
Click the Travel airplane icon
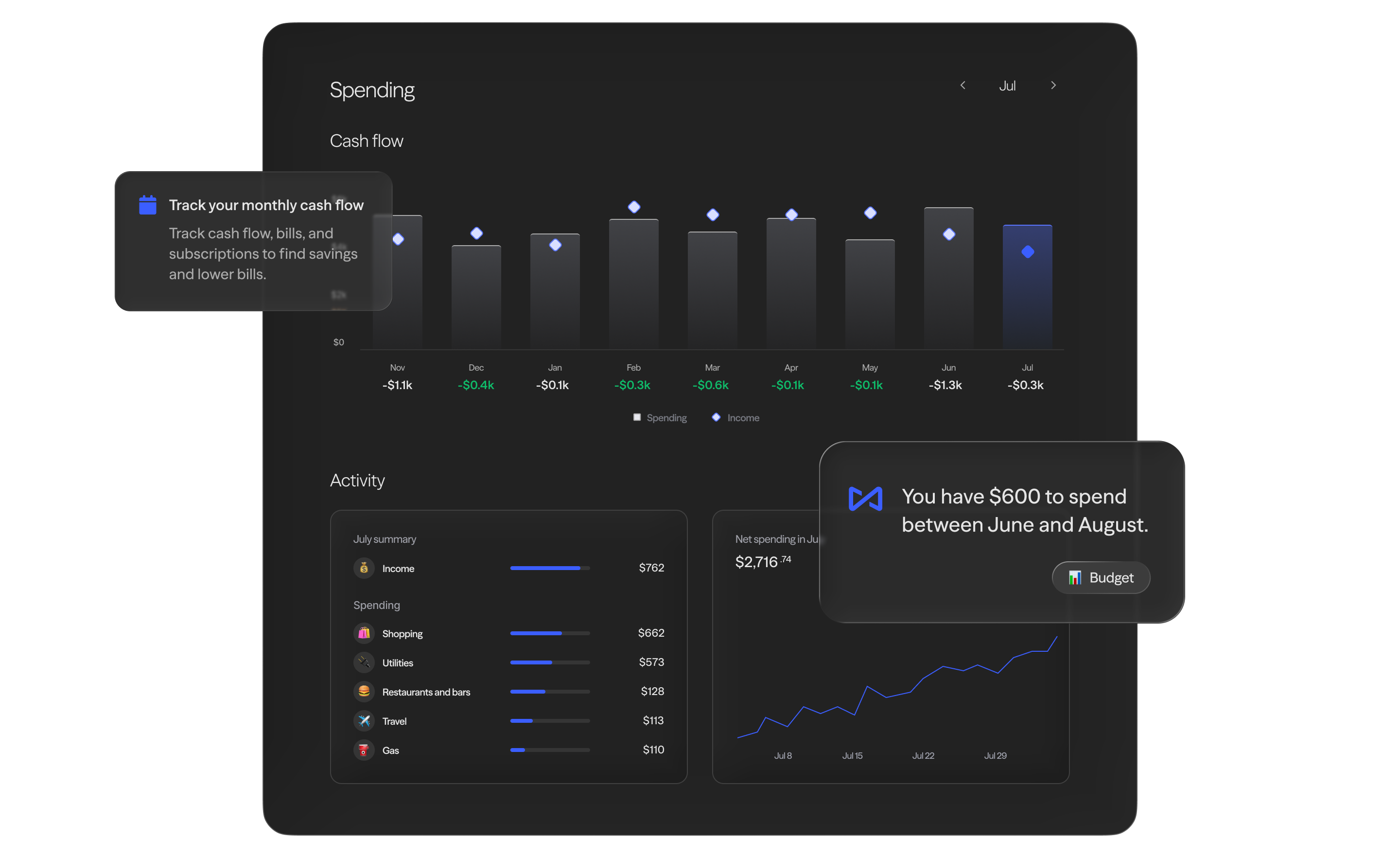[364, 720]
